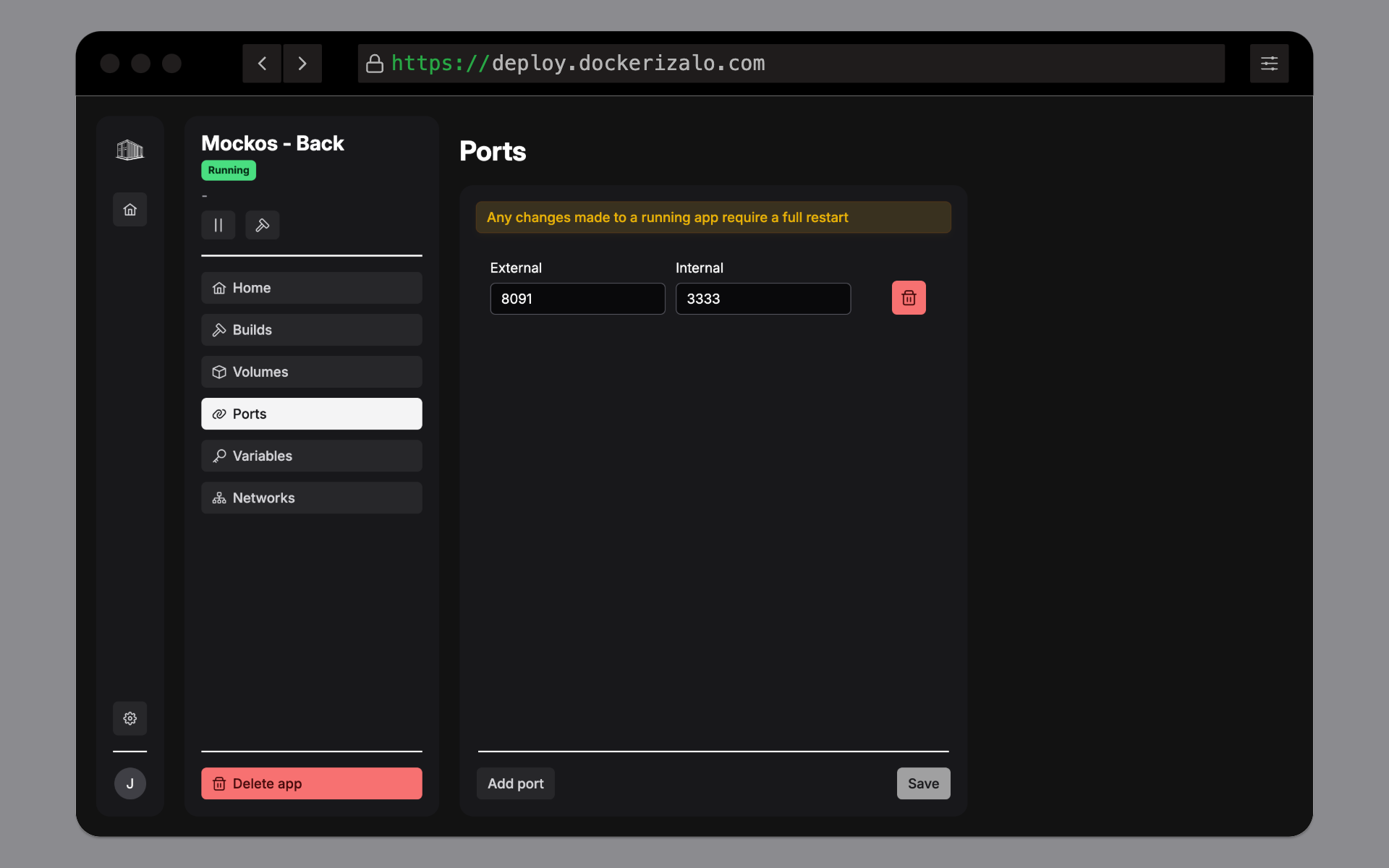Go forward with browser forward arrow
The width and height of the screenshot is (1389, 868).
point(302,64)
